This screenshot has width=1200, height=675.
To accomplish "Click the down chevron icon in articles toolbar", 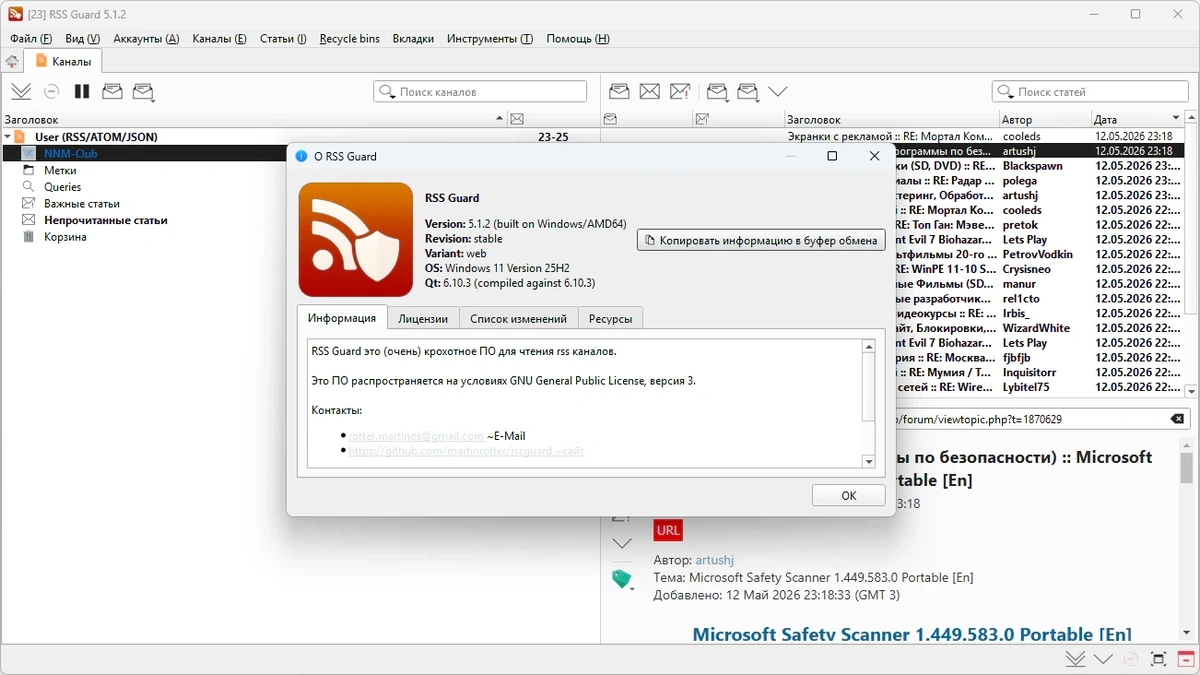I will point(778,92).
